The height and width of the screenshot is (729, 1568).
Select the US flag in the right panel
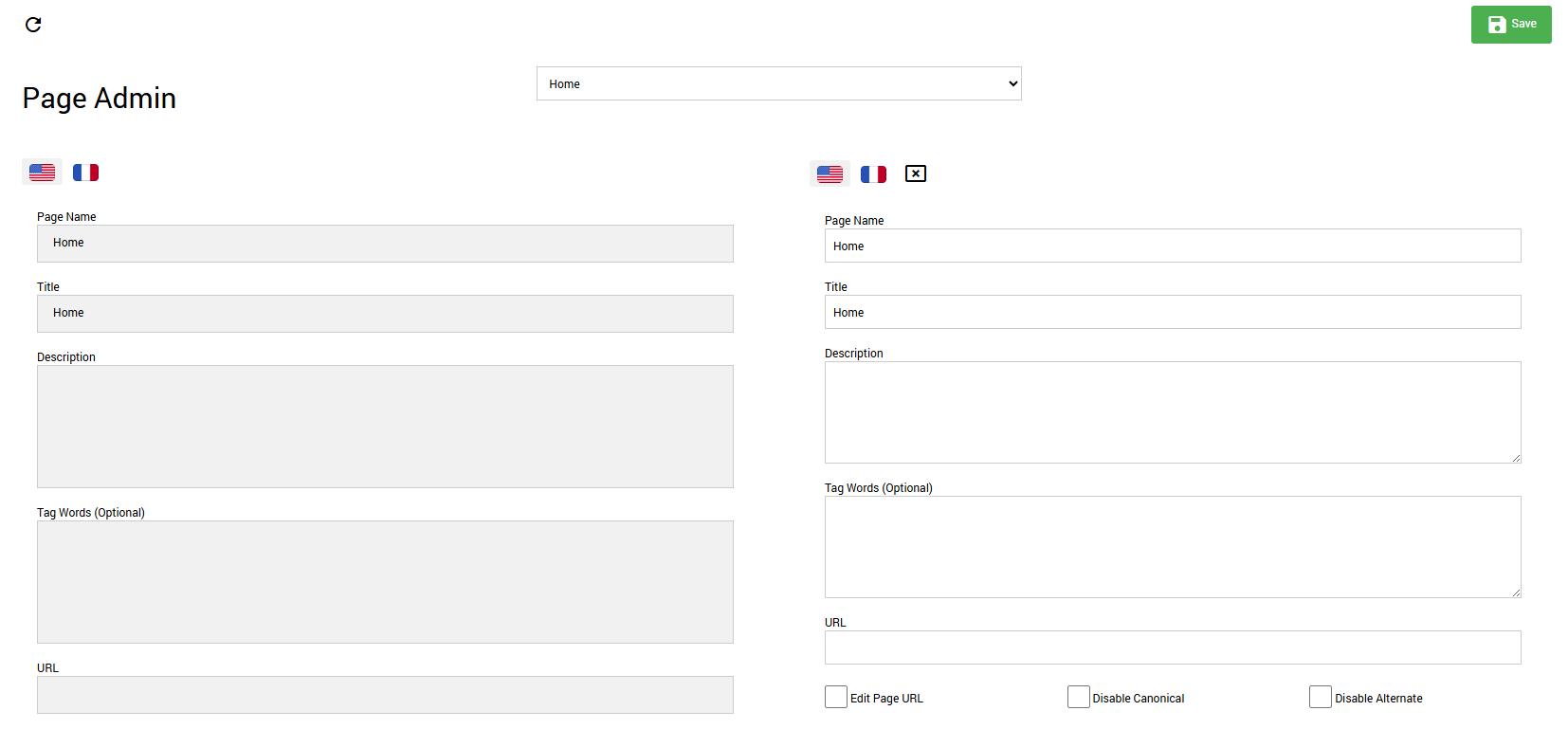(830, 174)
